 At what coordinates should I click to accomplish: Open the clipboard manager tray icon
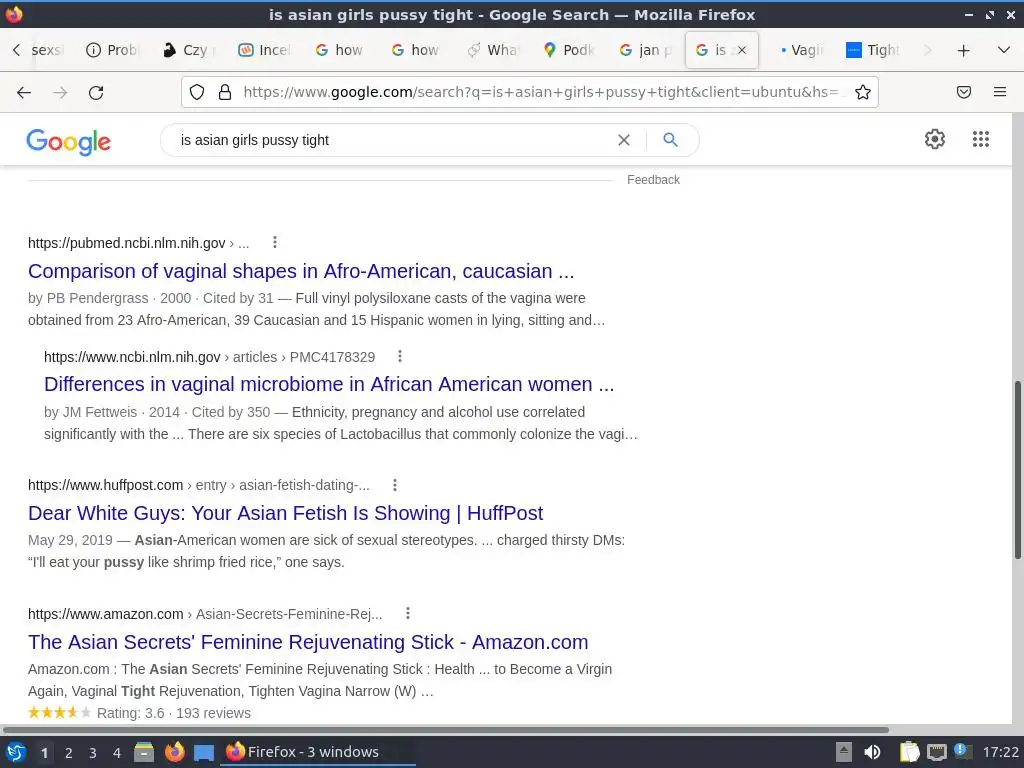(x=909, y=752)
